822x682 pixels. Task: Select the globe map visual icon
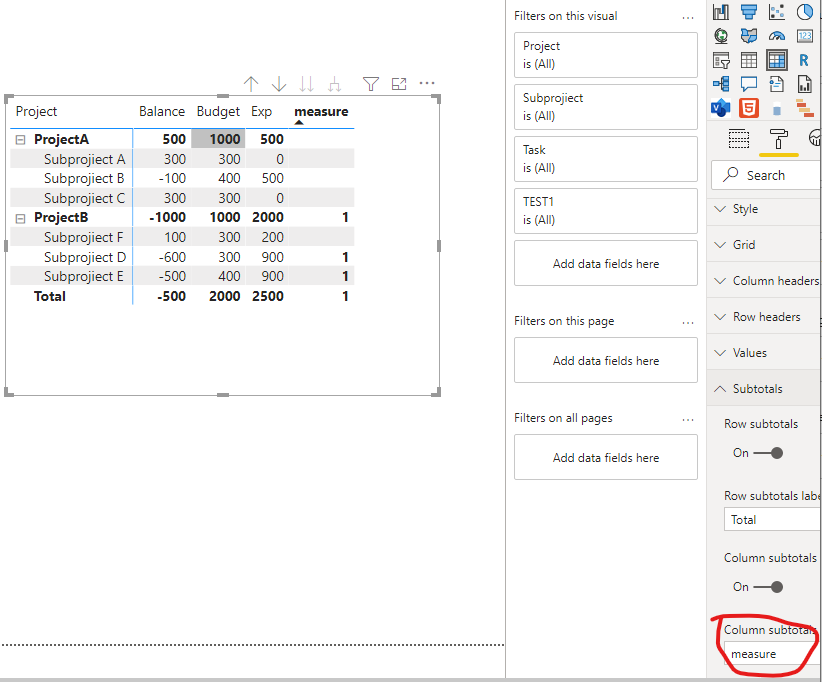pos(721,36)
